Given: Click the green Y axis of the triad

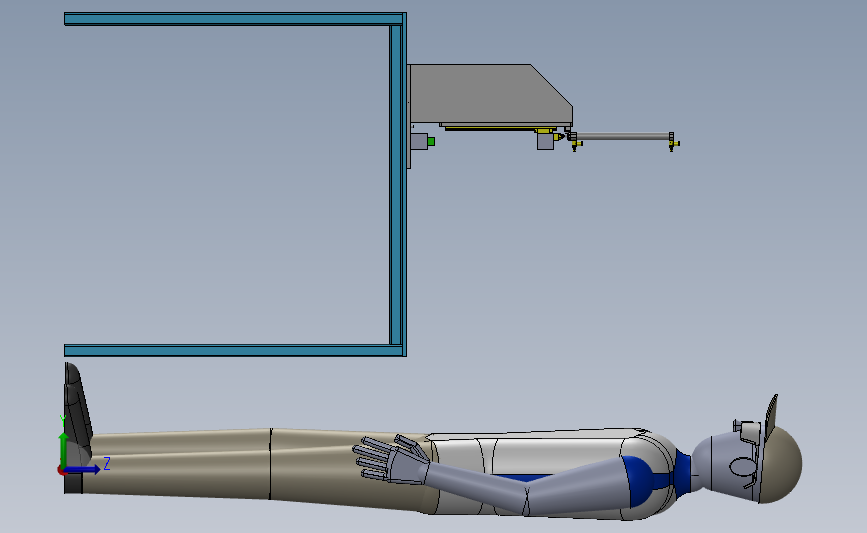Looking at the screenshot, I should [64, 450].
